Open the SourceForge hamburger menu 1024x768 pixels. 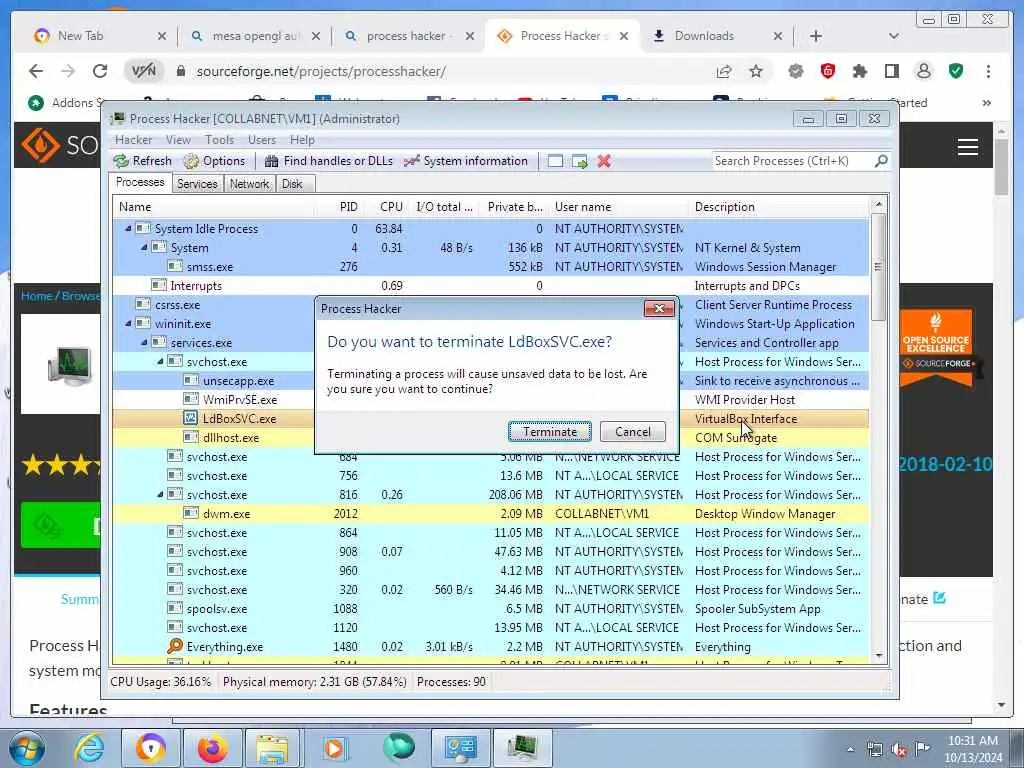click(x=967, y=147)
